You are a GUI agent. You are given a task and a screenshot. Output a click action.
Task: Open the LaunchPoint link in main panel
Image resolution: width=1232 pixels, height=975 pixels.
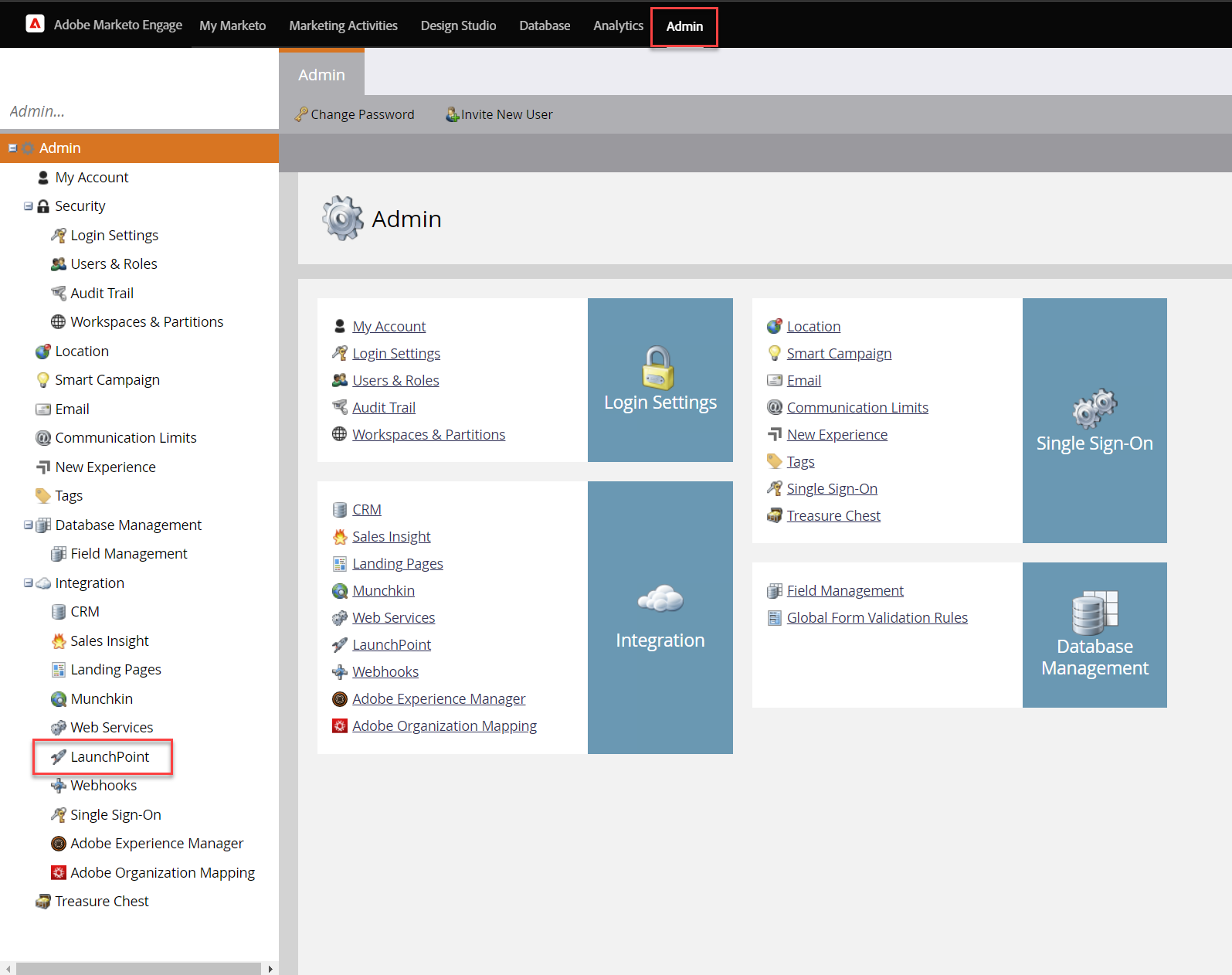(392, 645)
